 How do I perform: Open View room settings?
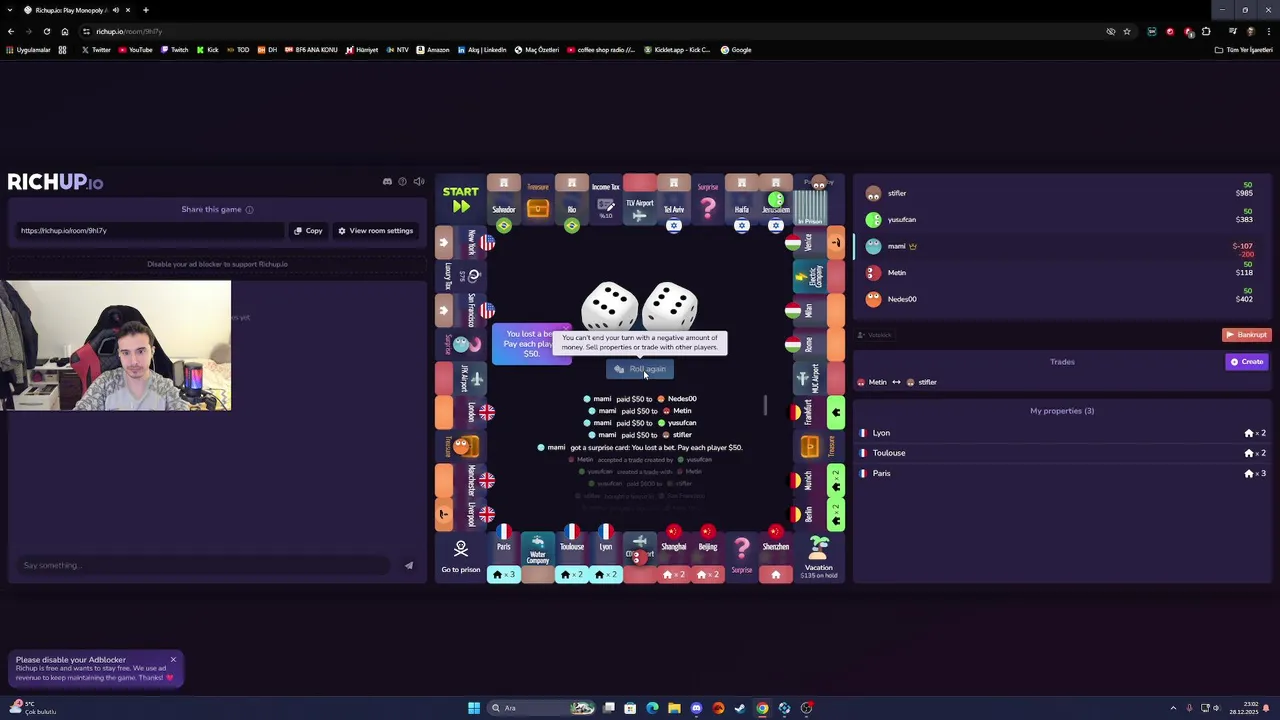pos(375,231)
